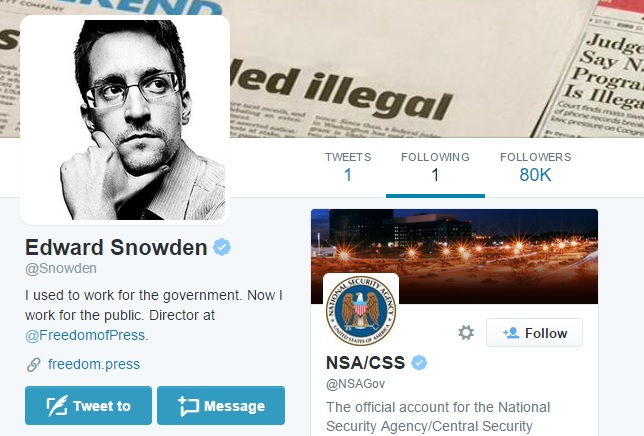644x436 pixels.
Task: Select the Tweets tab
Action: click(348, 168)
